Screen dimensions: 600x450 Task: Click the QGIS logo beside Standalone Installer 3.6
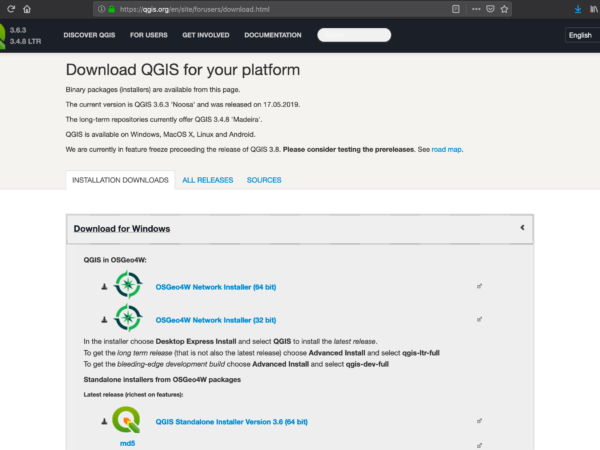pos(126,420)
